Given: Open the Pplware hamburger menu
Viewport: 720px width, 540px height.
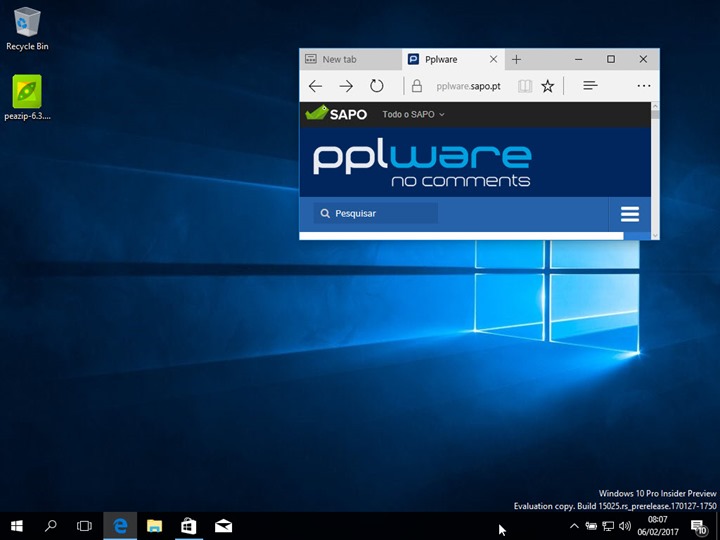Looking at the screenshot, I should 630,214.
